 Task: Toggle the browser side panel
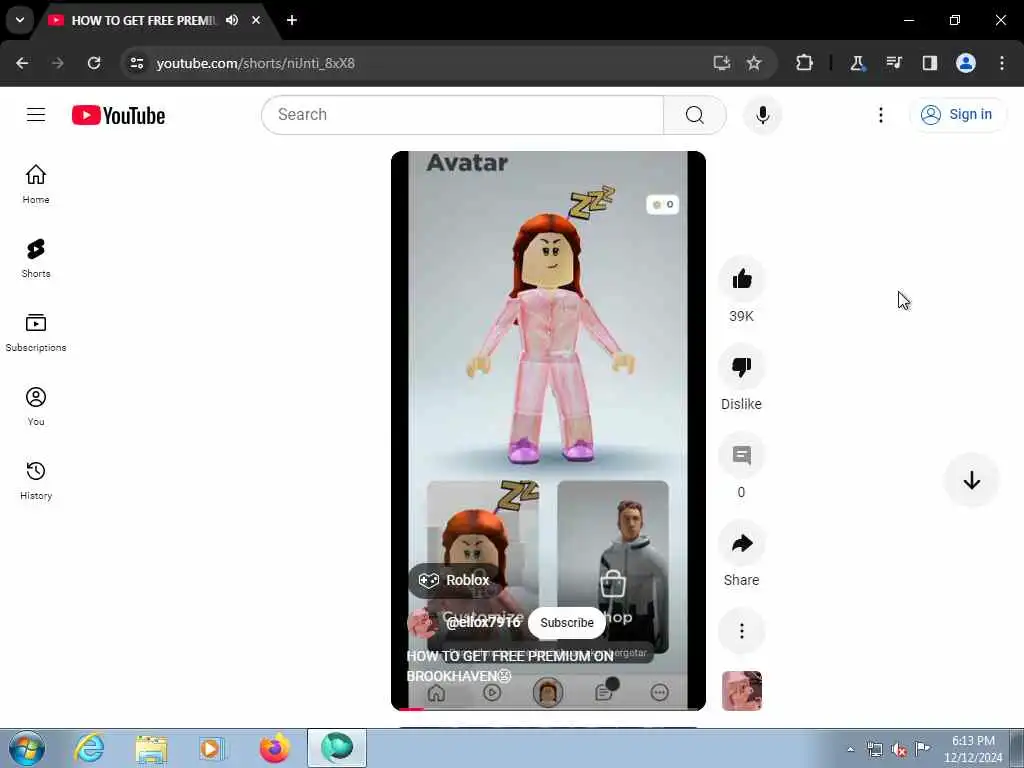pos(930,63)
